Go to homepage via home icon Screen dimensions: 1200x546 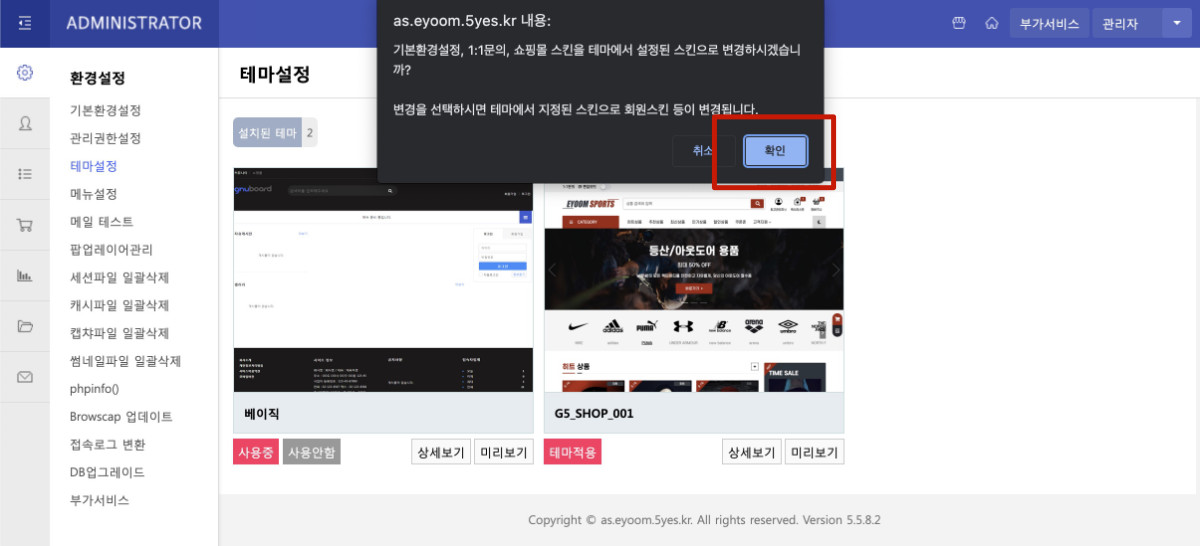991,23
